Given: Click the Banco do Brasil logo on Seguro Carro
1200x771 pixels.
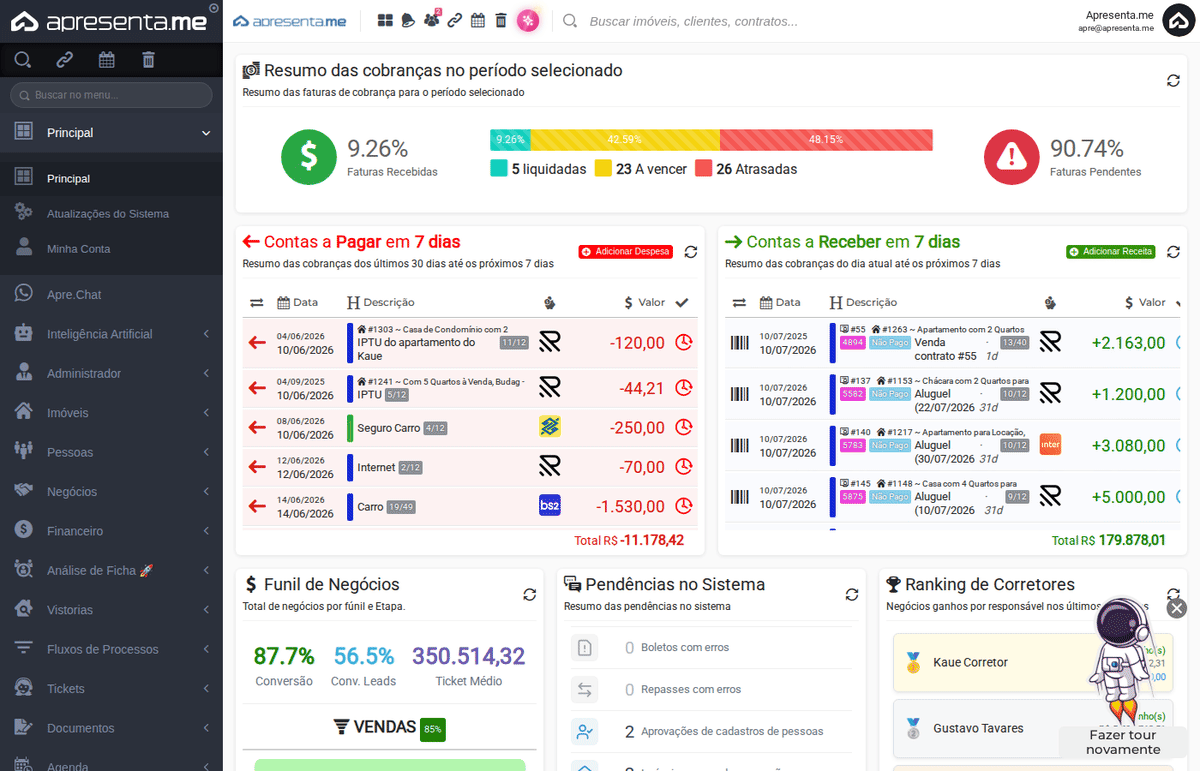Looking at the screenshot, I should click(550, 427).
